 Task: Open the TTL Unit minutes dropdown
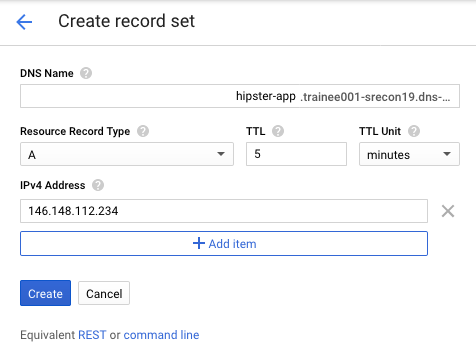click(409, 154)
